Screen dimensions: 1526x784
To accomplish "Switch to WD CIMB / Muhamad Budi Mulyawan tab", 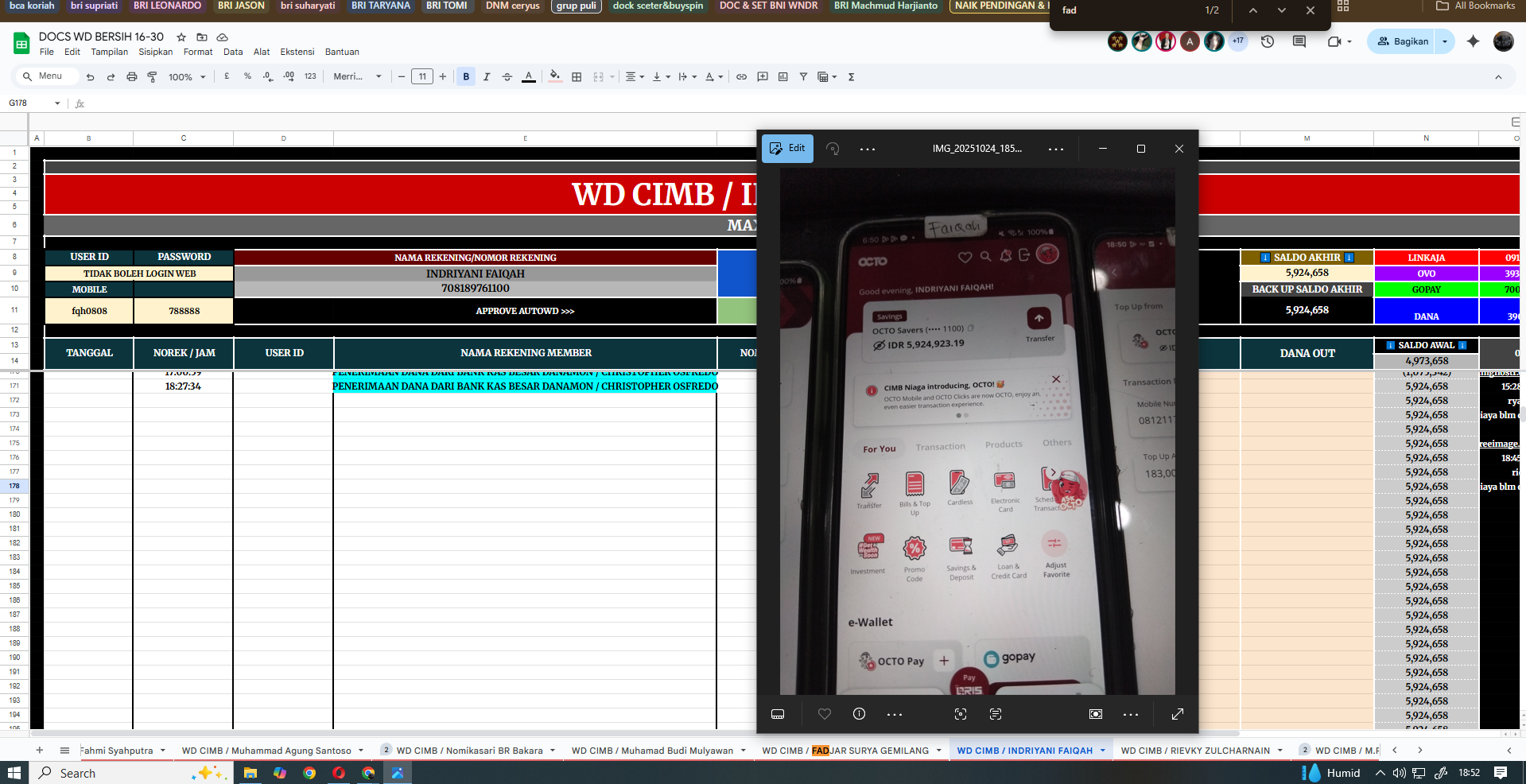I will click(652, 751).
